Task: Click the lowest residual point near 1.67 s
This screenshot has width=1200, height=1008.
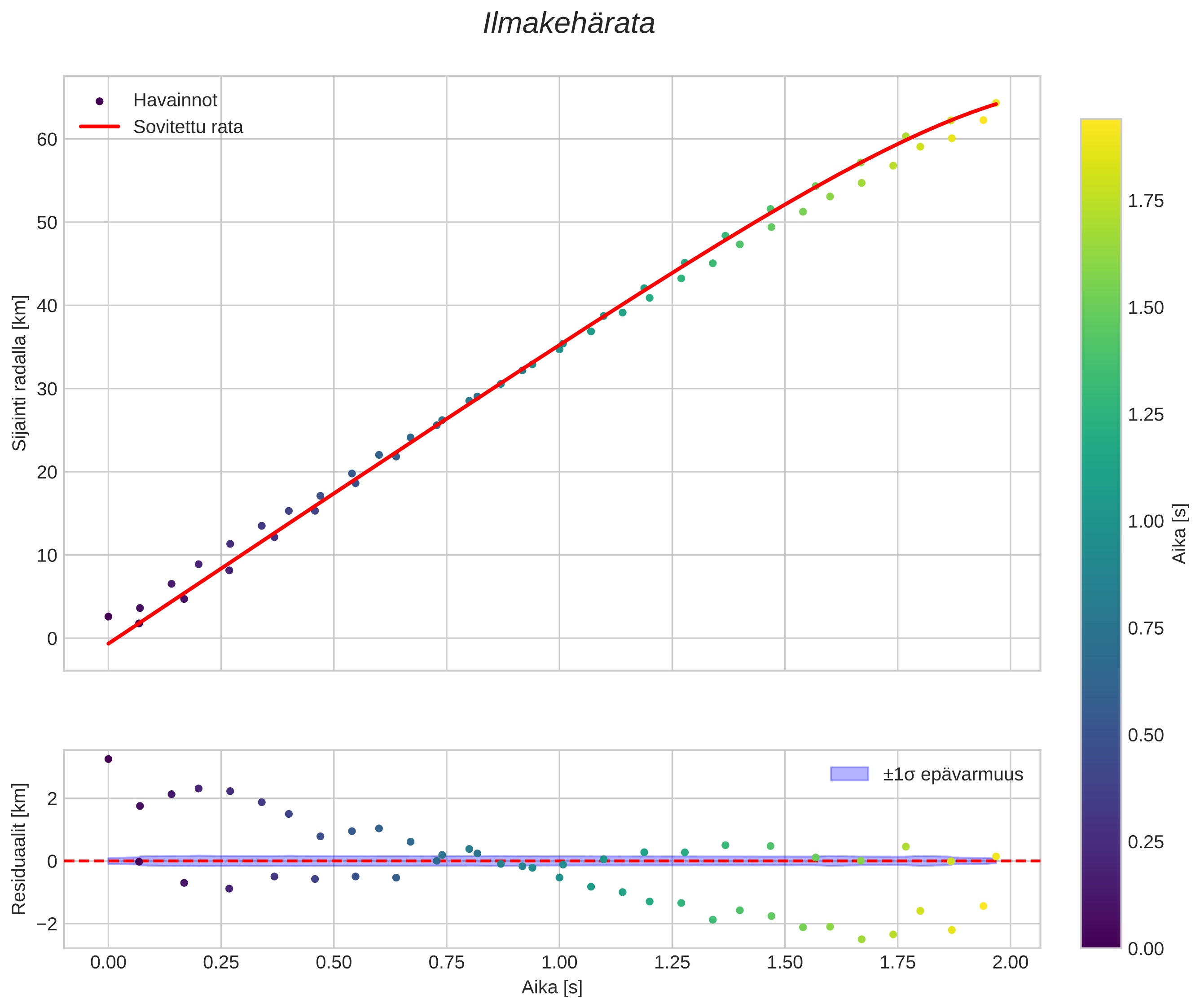Action: (x=862, y=939)
